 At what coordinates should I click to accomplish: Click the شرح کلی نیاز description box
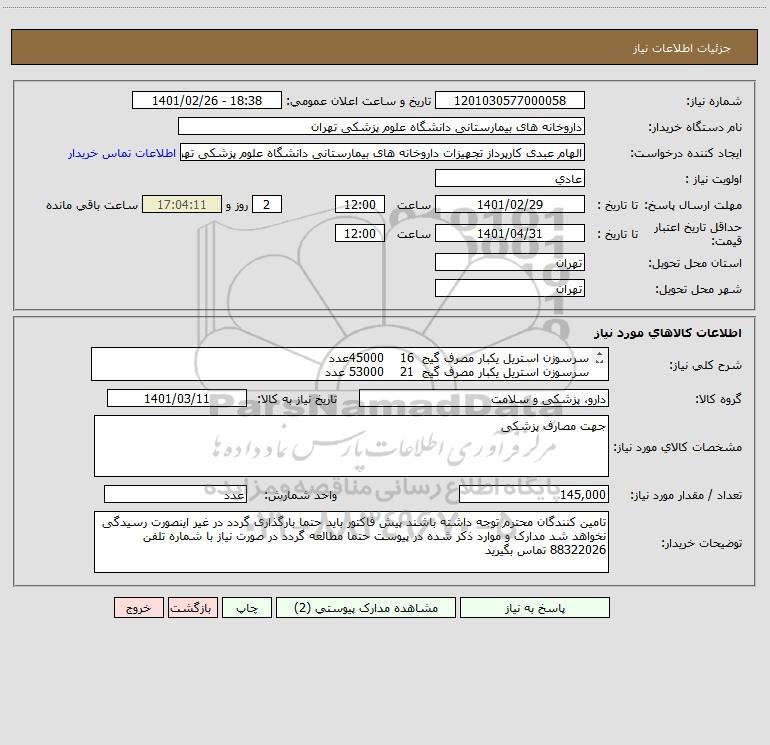(350, 364)
